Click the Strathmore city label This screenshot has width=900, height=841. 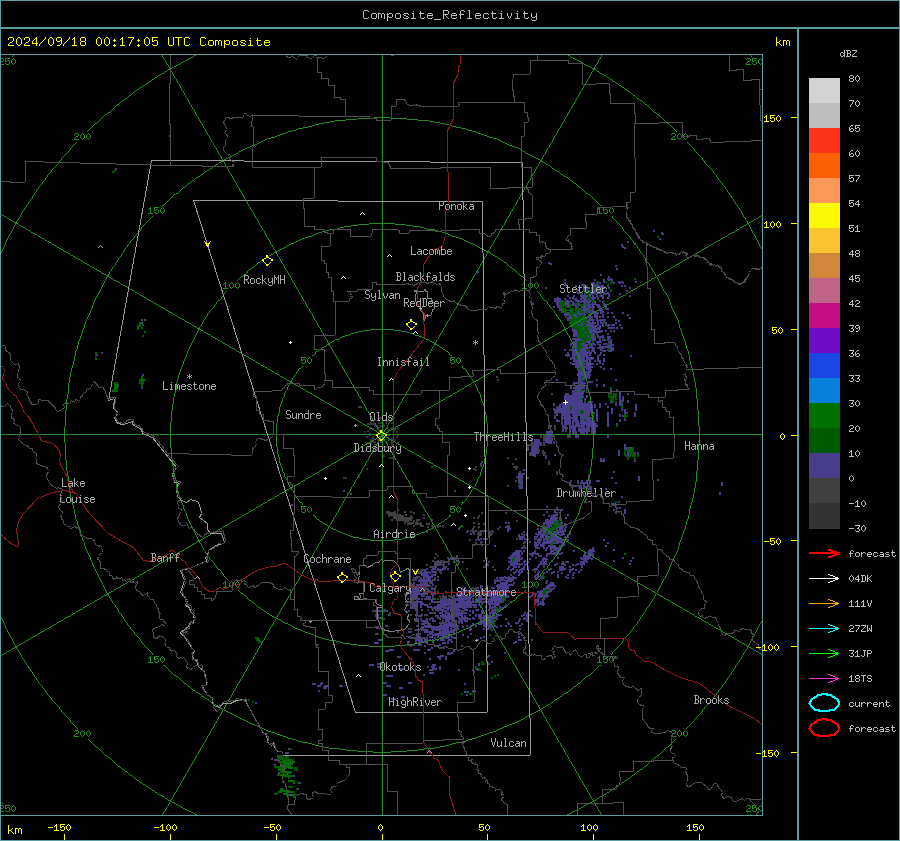pyautogui.click(x=486, y=592)
